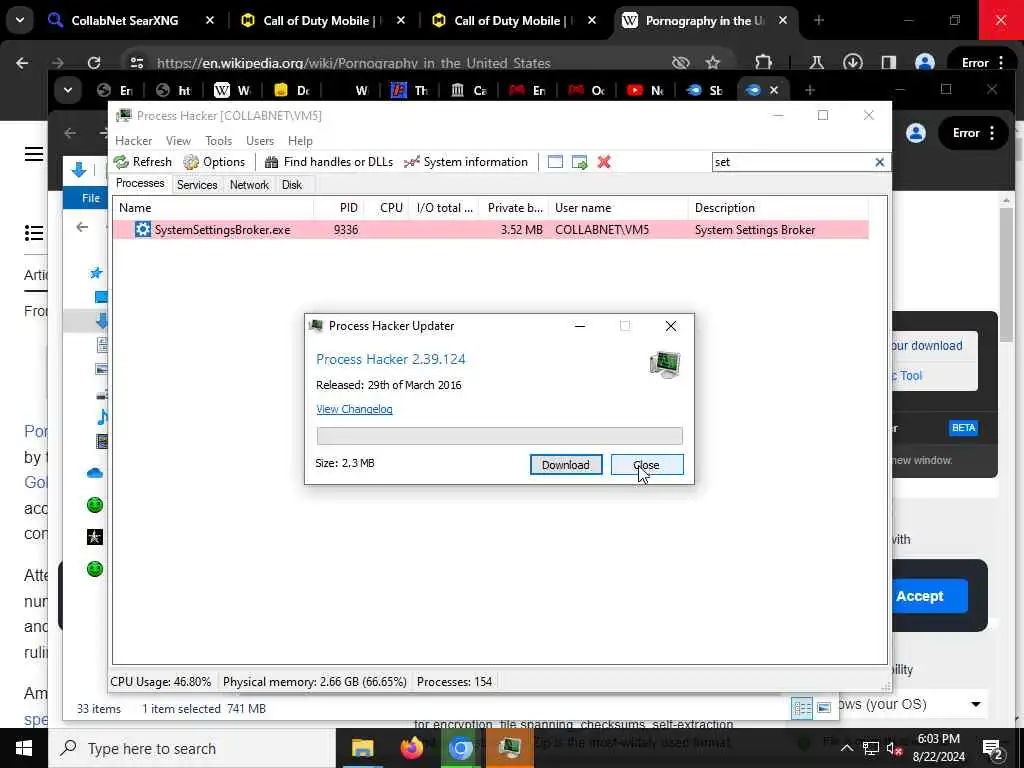Viewport: 1024px width, 768px height.
Task: Click the updater download progress bar
Action: 499,436
